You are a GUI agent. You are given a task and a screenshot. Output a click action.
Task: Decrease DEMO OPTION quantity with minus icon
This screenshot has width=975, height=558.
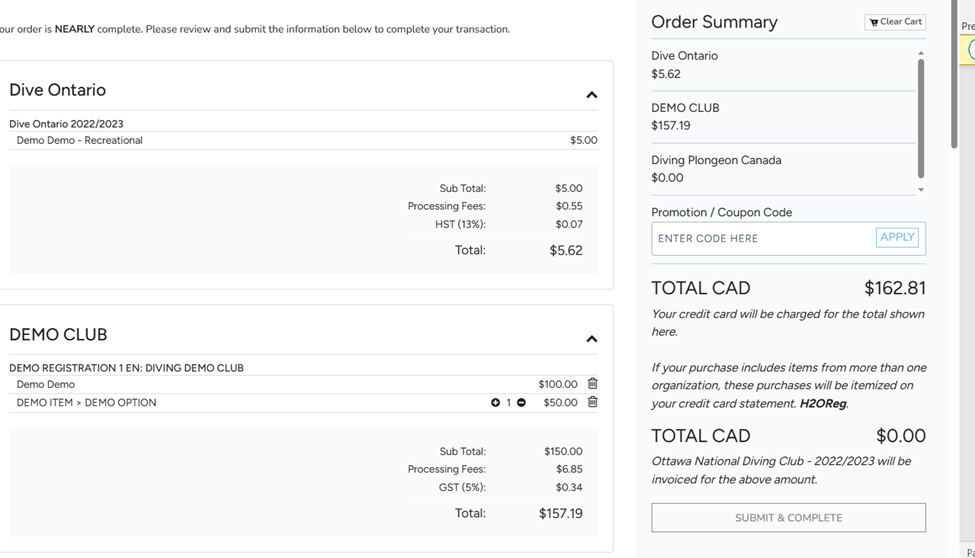pyautogui.click(x=521, y=403)
